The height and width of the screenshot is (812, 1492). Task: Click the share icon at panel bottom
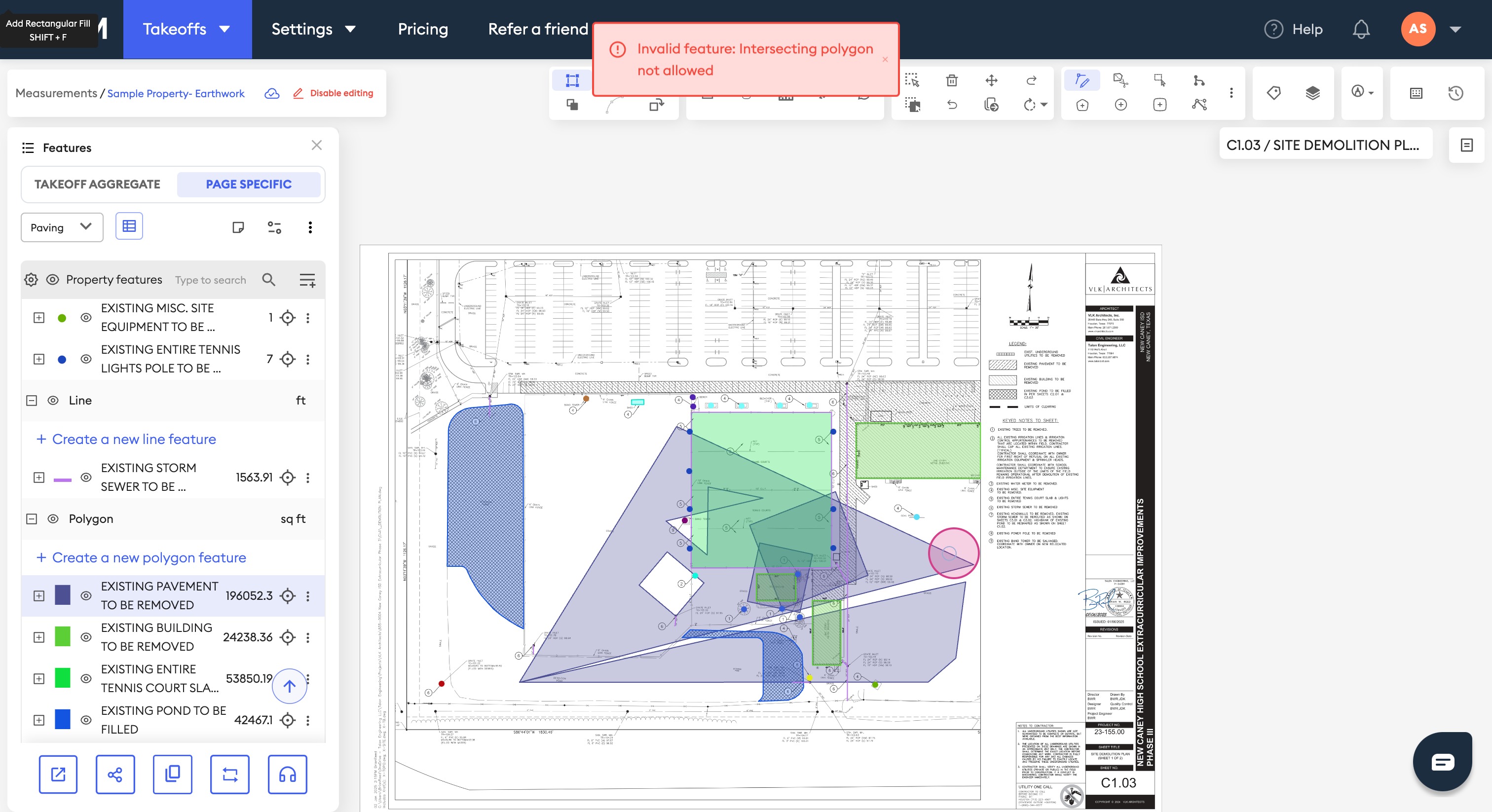pyautogui.click(x=114, y=775)
